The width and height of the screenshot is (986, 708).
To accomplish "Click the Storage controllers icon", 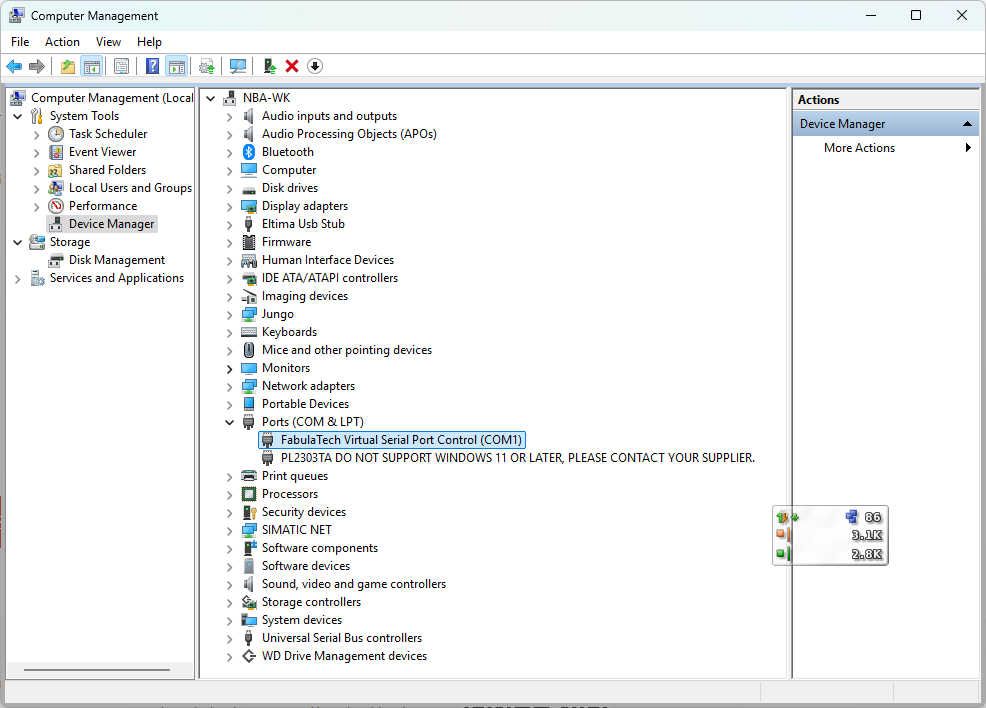I will tap(249, 602).
